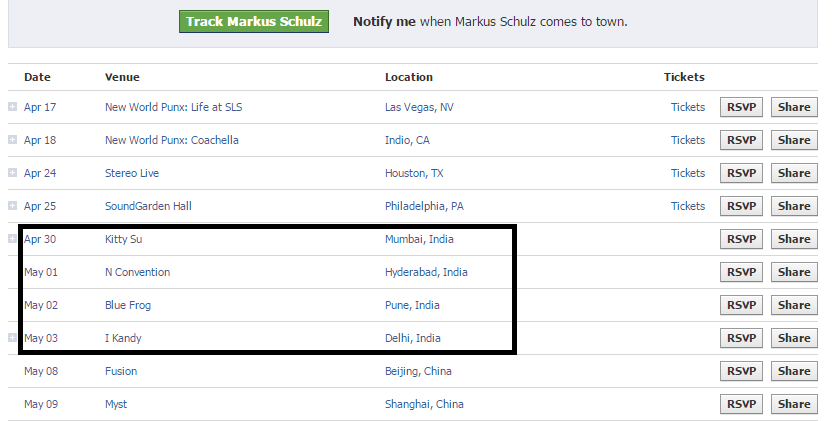
Task: Expand the Apr 24 Stereo Live row
Action: [12, 173]
